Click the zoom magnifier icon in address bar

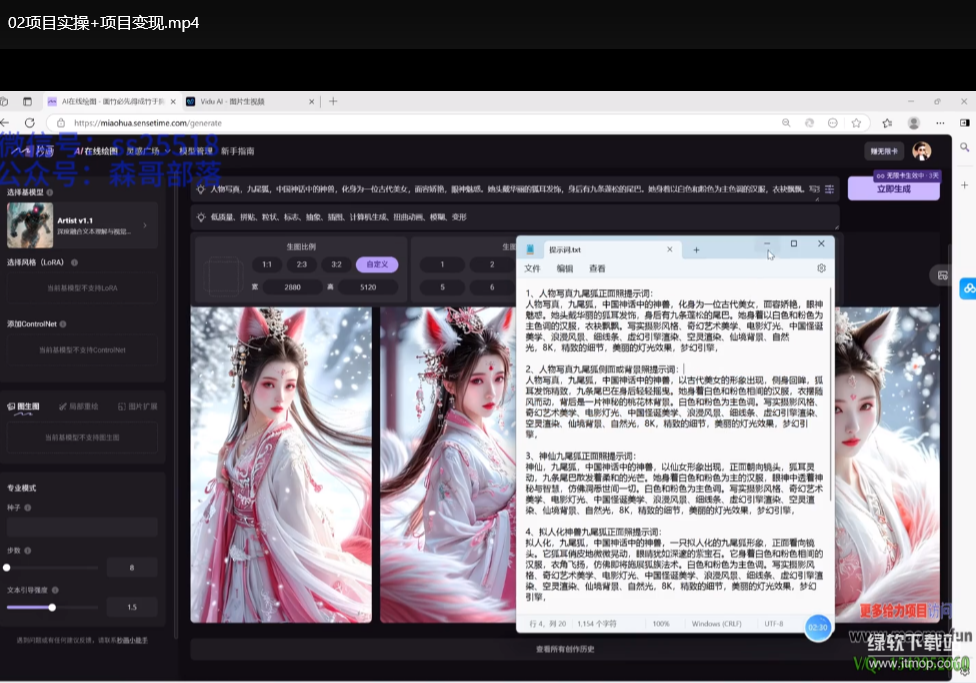coord(786,123)
